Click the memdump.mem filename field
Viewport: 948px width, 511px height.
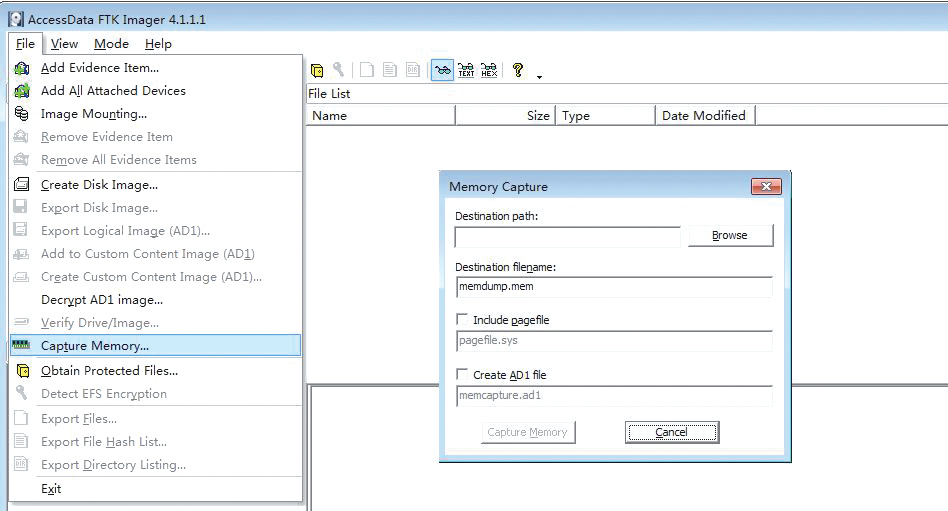614,287
